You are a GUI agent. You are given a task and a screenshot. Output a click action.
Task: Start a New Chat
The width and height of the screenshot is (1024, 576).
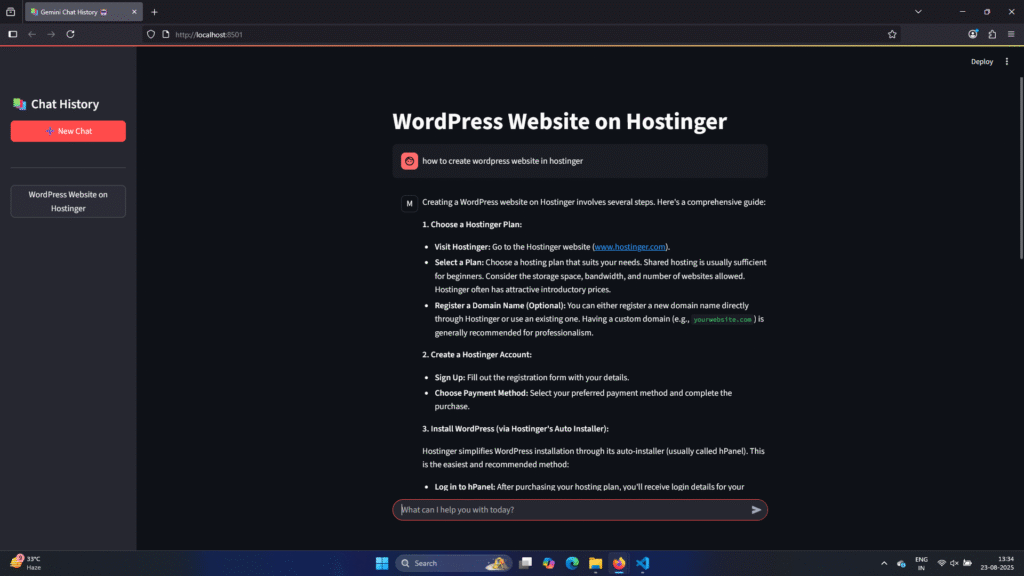coord(68,131)
